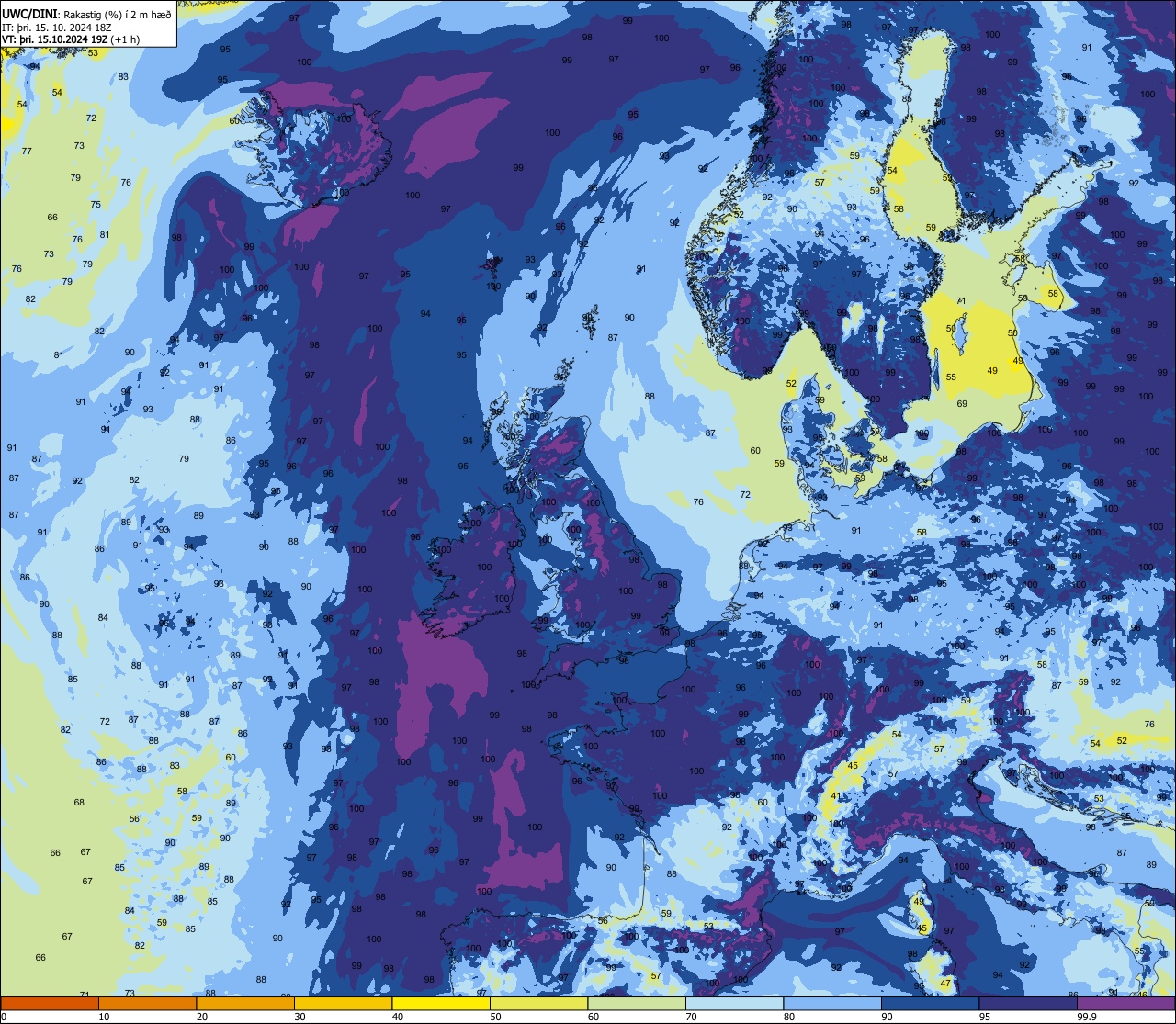Click the humidity value '41' over the Alps

coord(836,796)
